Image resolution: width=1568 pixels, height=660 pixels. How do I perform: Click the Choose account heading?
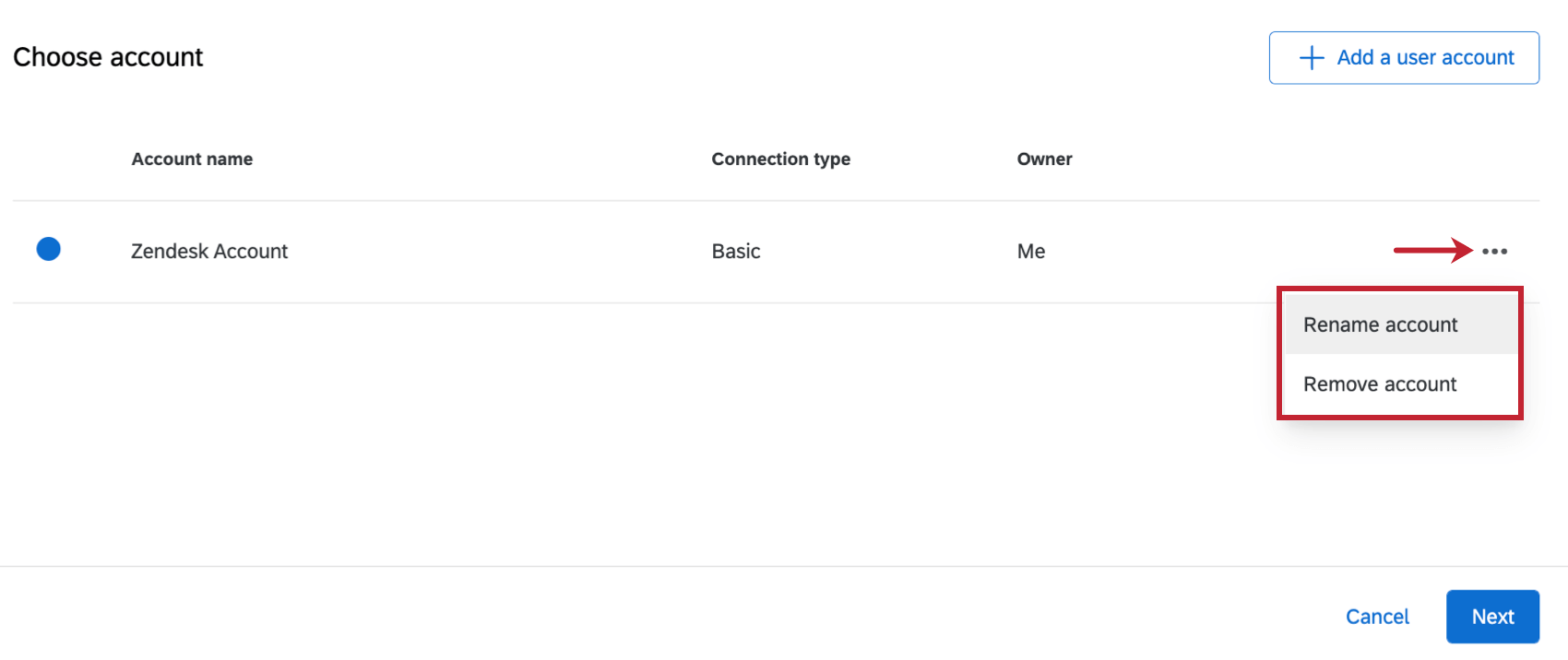tap(108, 57)
